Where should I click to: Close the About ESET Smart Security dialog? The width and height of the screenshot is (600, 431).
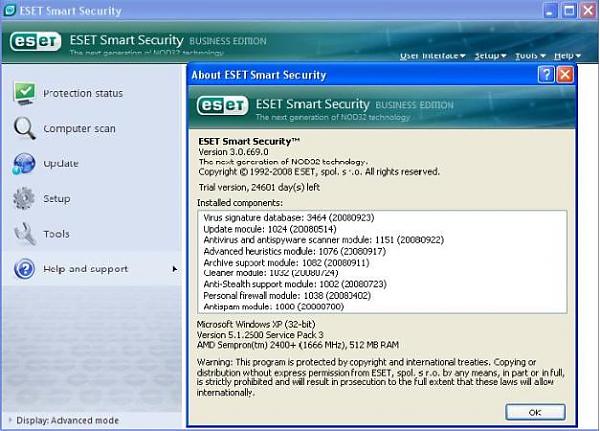[565, 74]
